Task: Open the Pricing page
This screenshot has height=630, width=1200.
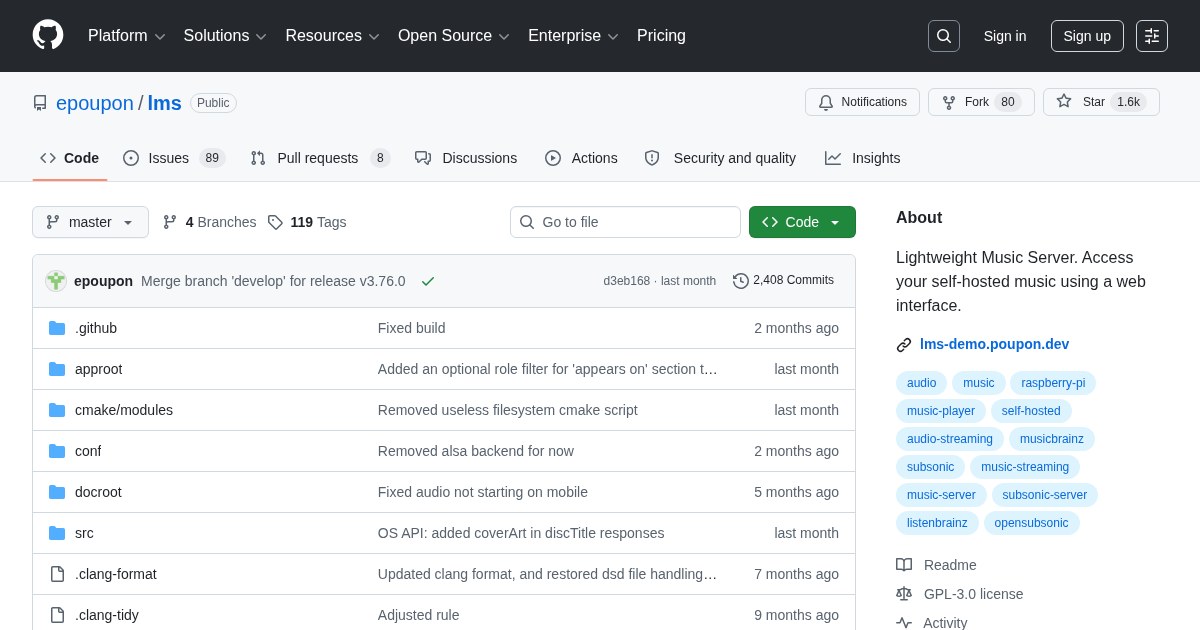Action: [x=661, y=36]
